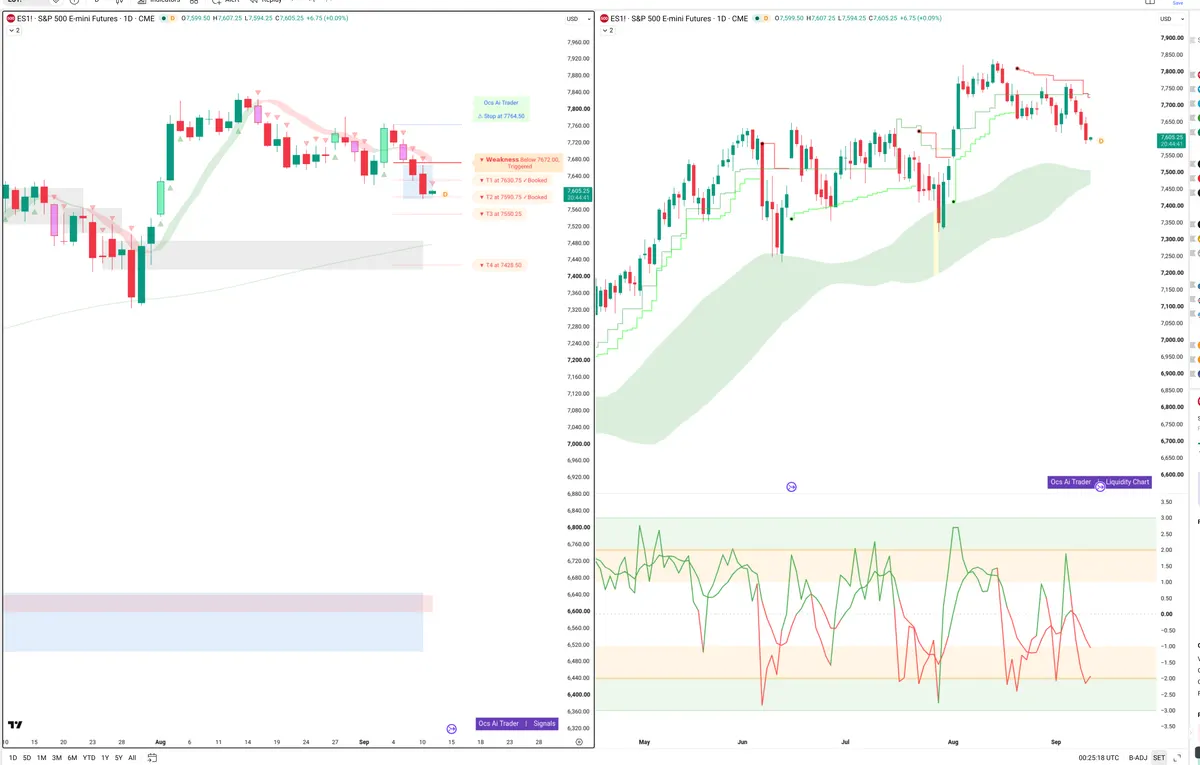Select the 6M time range

tap(72, 758)
